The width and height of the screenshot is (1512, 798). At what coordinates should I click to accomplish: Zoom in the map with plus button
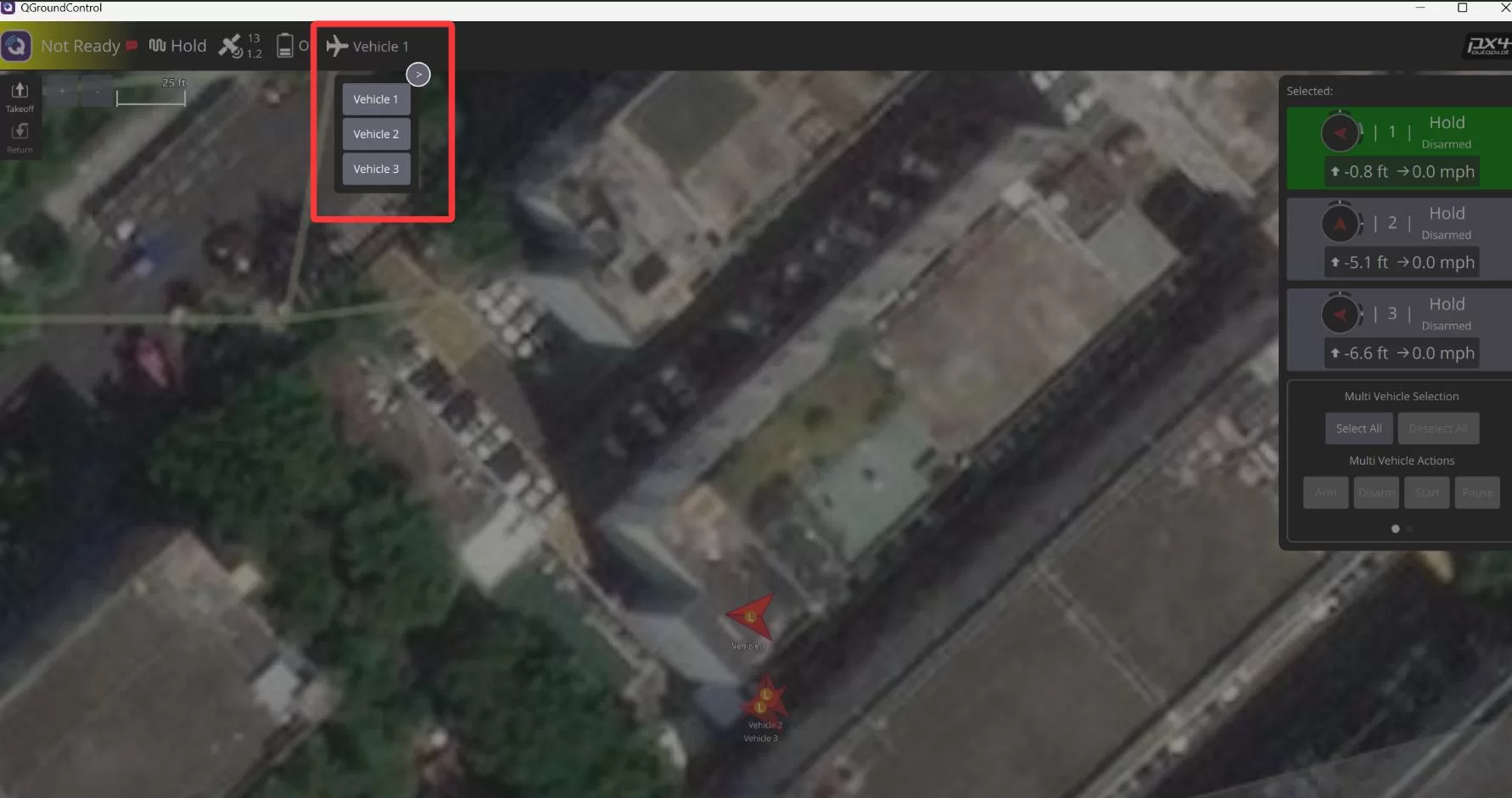(x=62, y=91)
